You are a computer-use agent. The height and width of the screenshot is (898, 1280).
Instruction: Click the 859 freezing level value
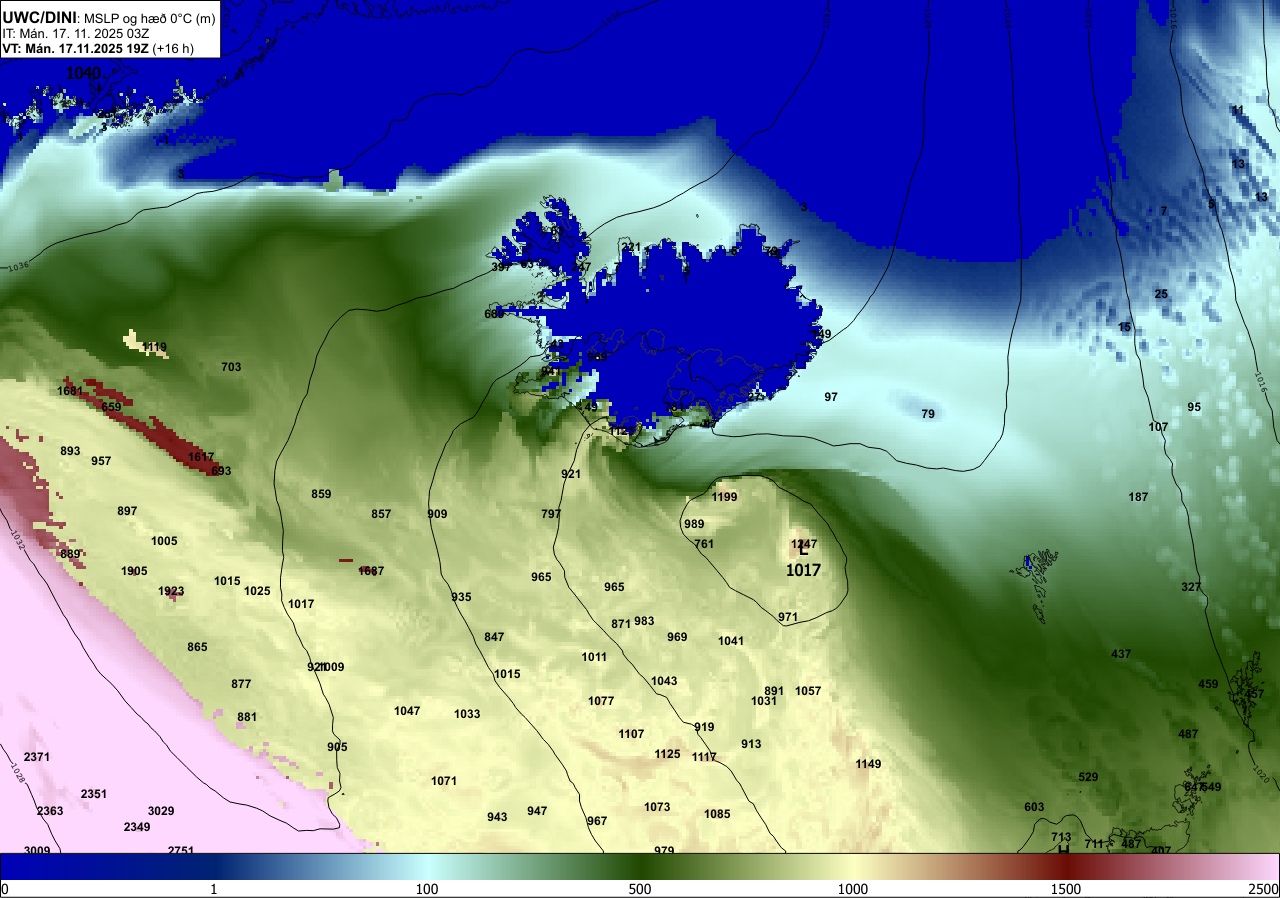pos(321,494)
